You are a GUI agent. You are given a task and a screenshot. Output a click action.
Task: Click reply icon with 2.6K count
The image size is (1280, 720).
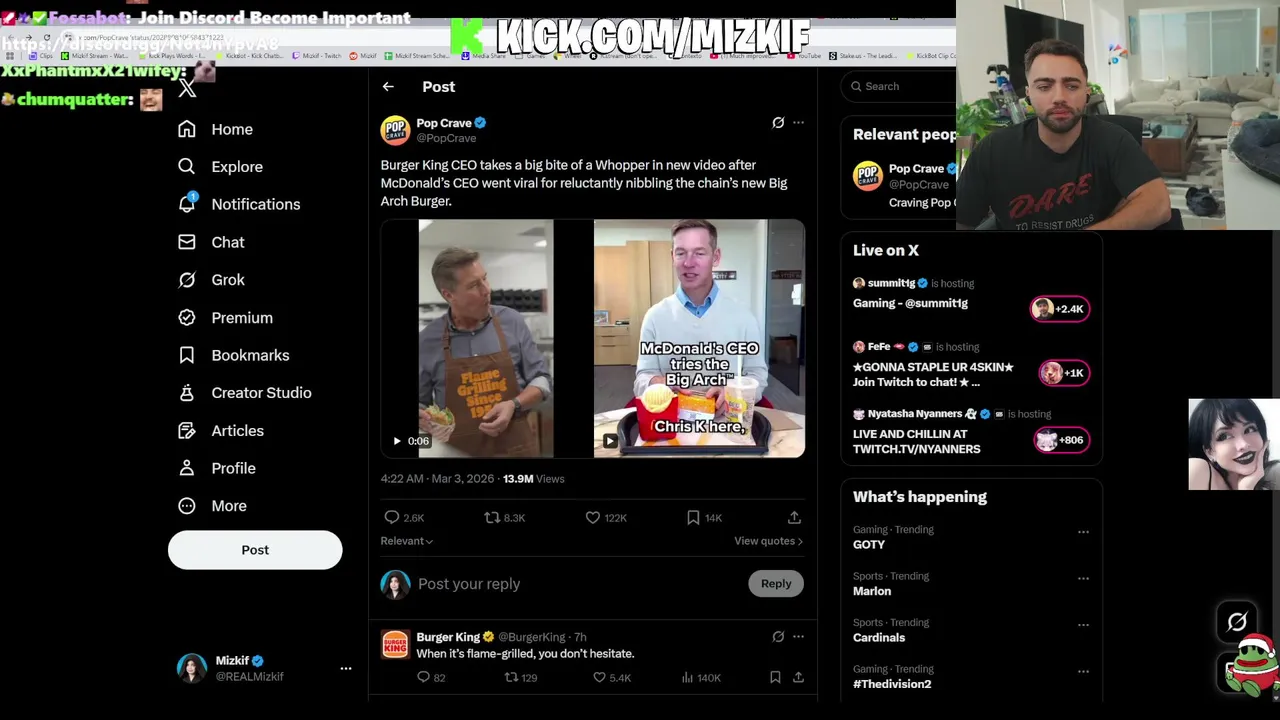pyautogui.click(x=392, y=517)
